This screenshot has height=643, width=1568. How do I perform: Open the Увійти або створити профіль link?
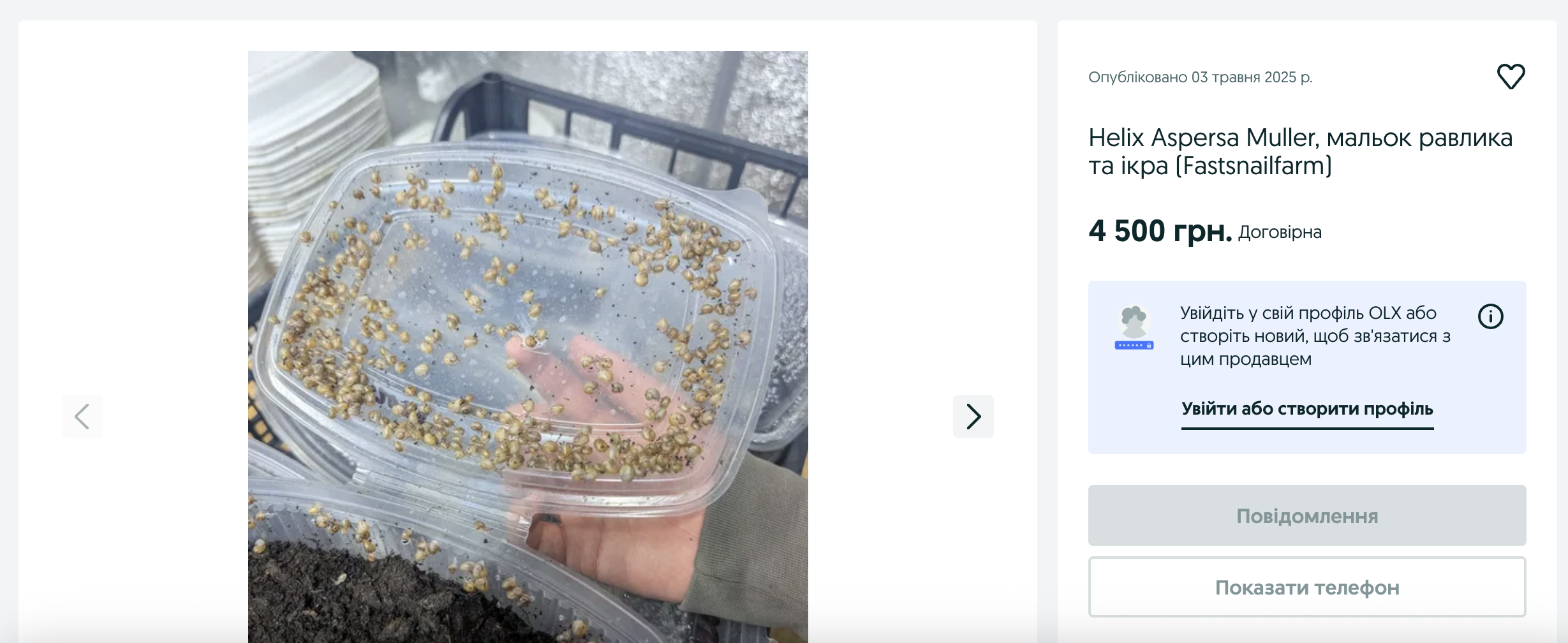[x=1307, y=410]
